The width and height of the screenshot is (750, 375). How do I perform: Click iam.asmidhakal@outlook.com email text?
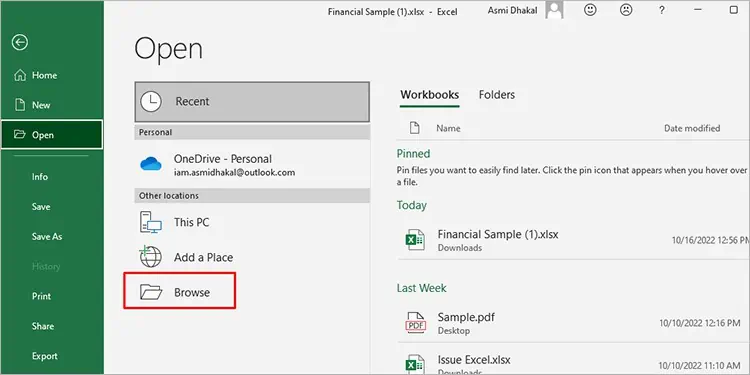pyautogui.click(x=234, y=173)
